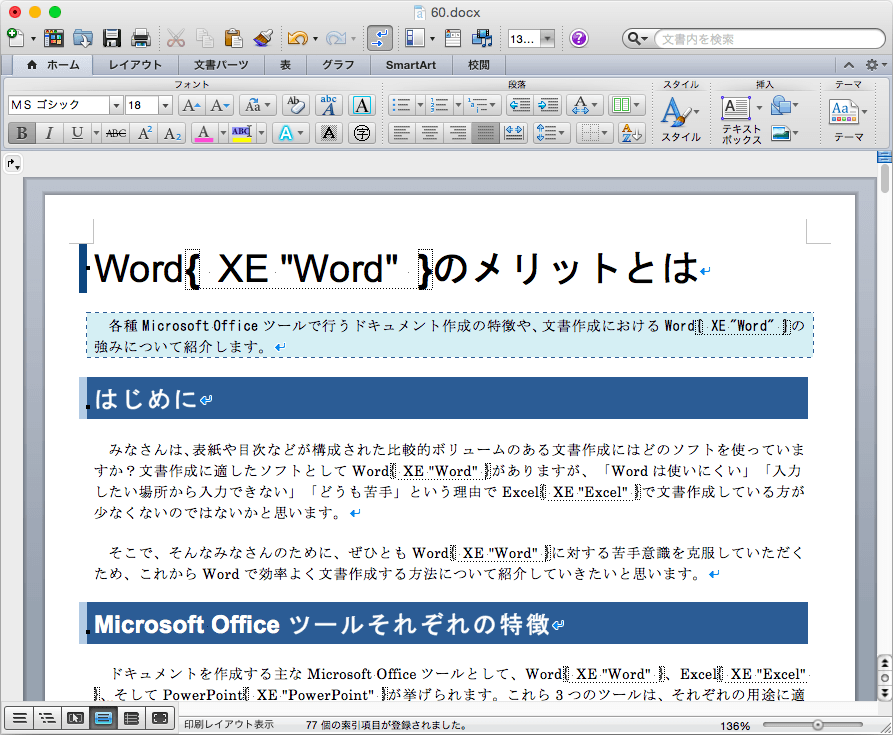Image resolution: width=893 pixels, height=735 pixels.
Task: Switch to SmartArt tab
Action: (411, 65)
